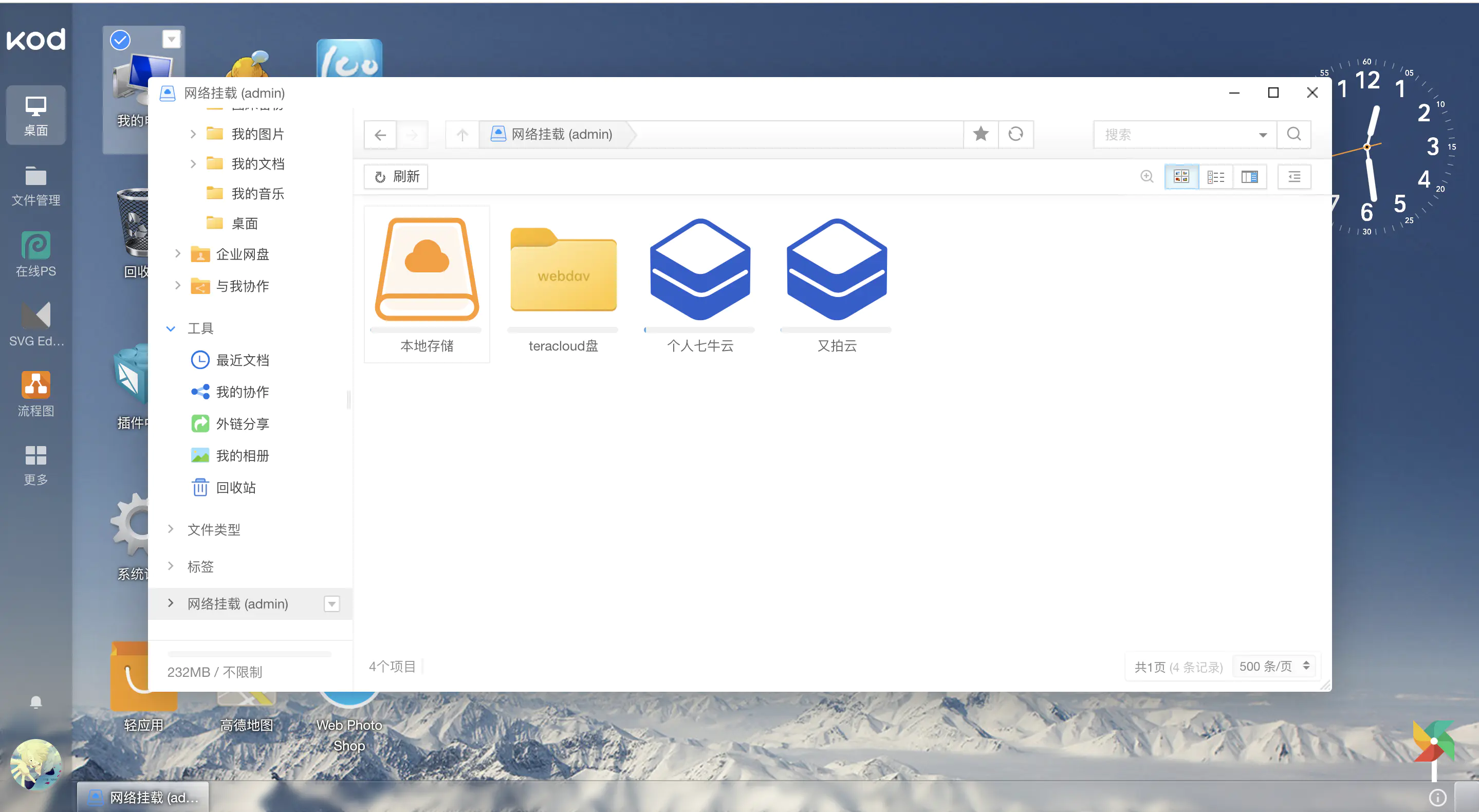Expand the 企业网盘 tree node
The width and height of the screenshot is (1479, 812).
177,253
